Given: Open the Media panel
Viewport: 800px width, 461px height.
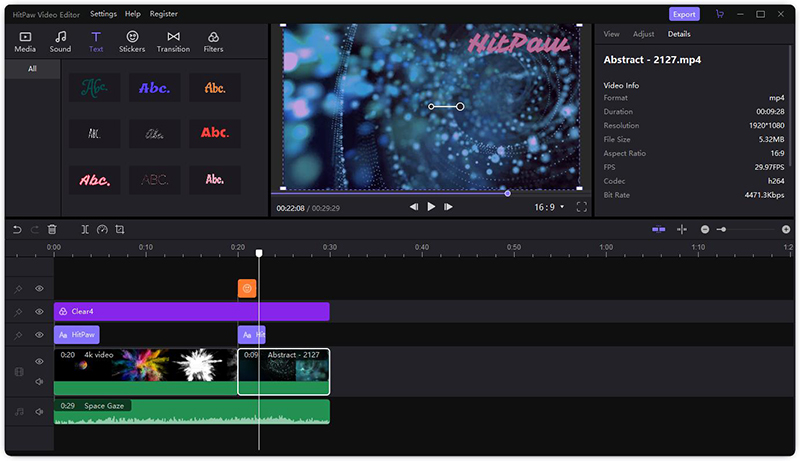Looking at the screenshot, I should 25,41.
